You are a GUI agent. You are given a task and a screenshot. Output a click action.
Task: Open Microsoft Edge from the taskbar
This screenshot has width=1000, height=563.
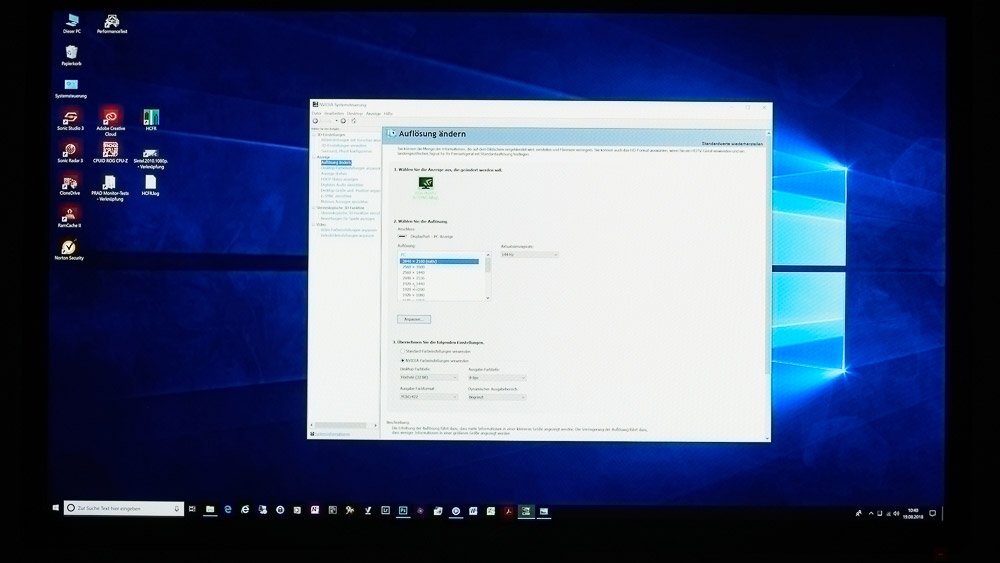coord(228,509)
